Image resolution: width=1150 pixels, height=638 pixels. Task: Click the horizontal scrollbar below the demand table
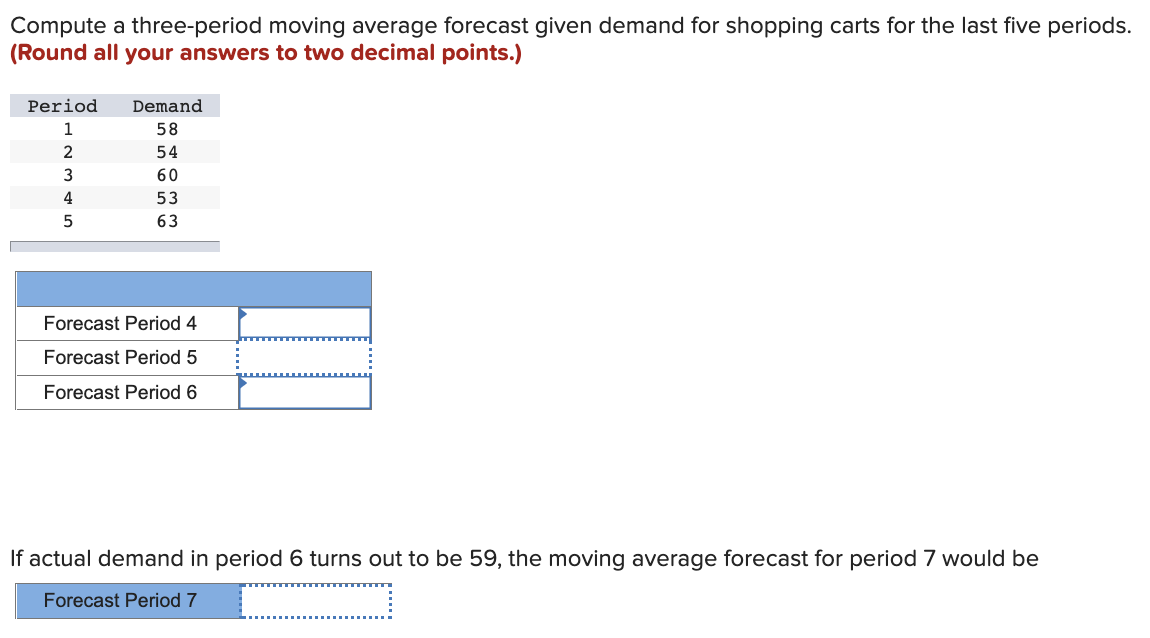[114, 244]
